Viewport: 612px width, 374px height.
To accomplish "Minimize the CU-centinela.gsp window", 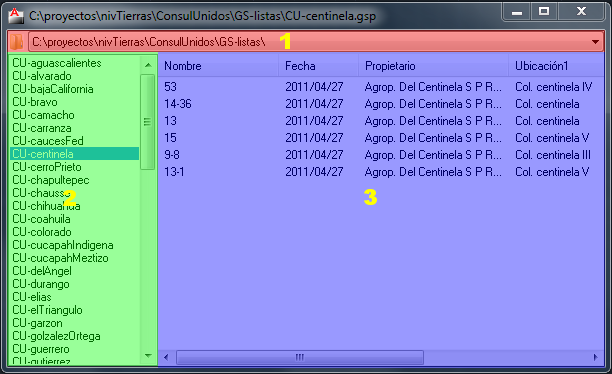I will click(x=516, y=12).
